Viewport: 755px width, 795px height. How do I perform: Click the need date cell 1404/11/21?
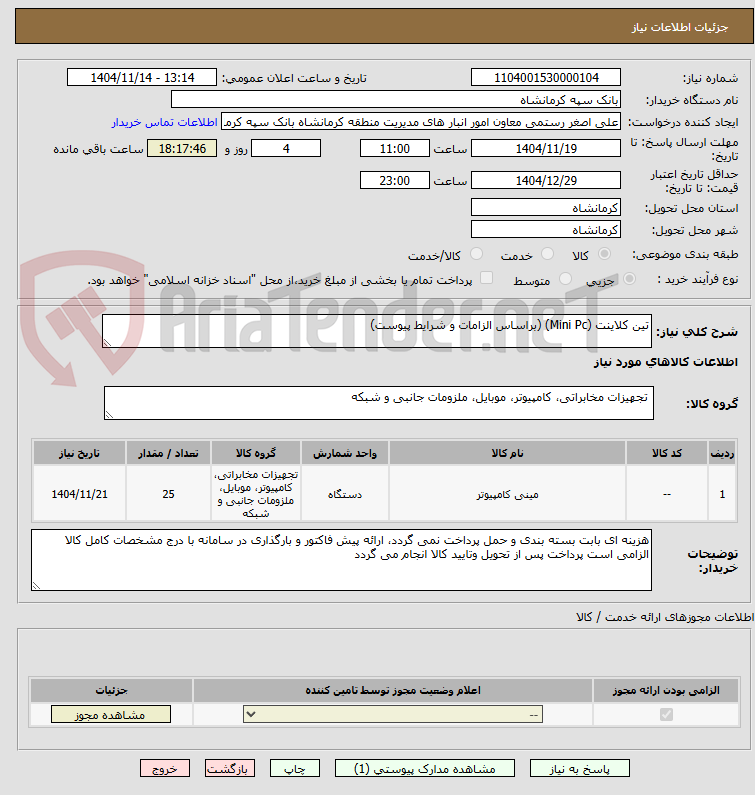click(x=80, y=494)
